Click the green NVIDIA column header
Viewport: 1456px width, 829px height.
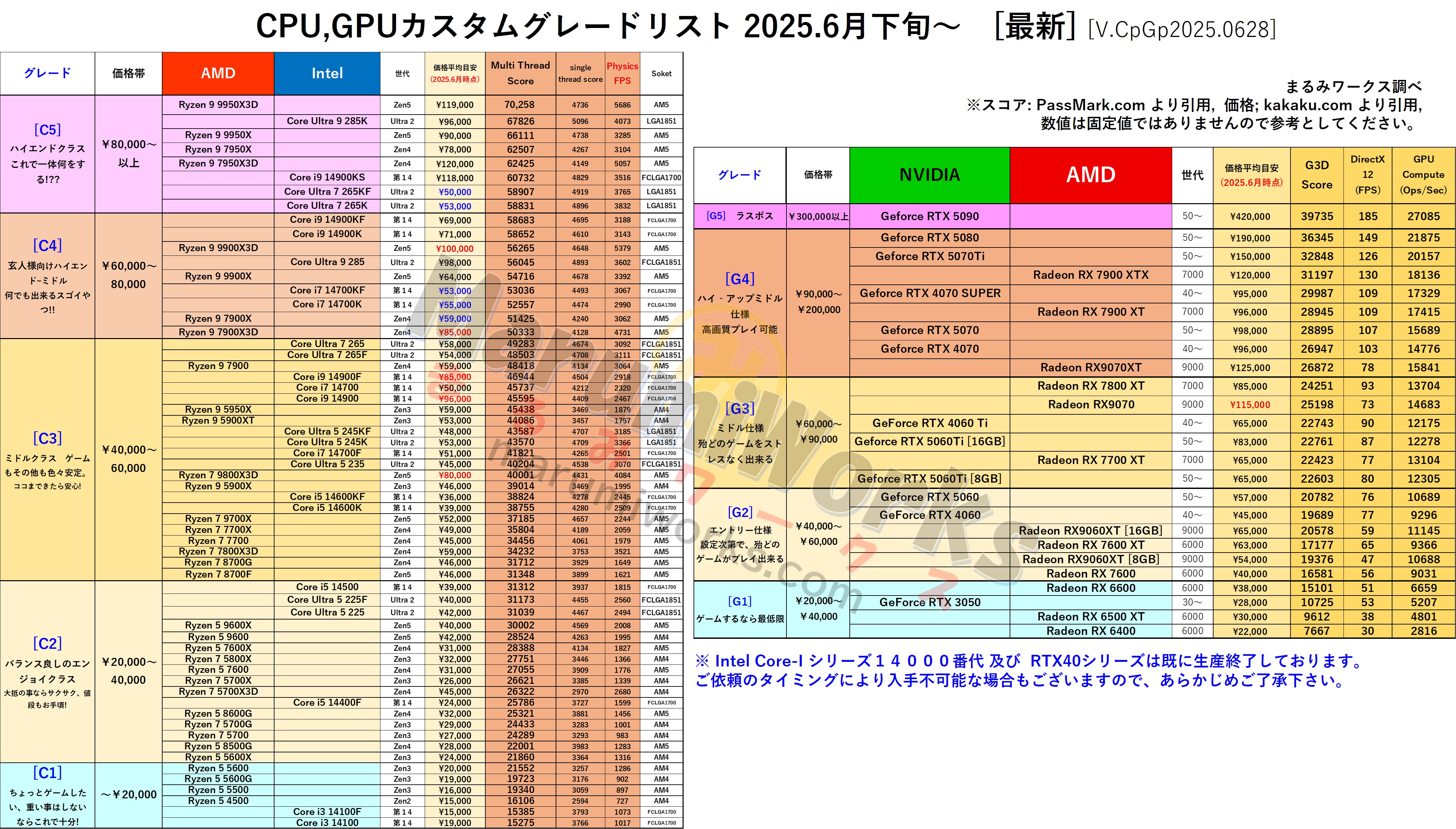pyautogui.click(x=929, y=175)
